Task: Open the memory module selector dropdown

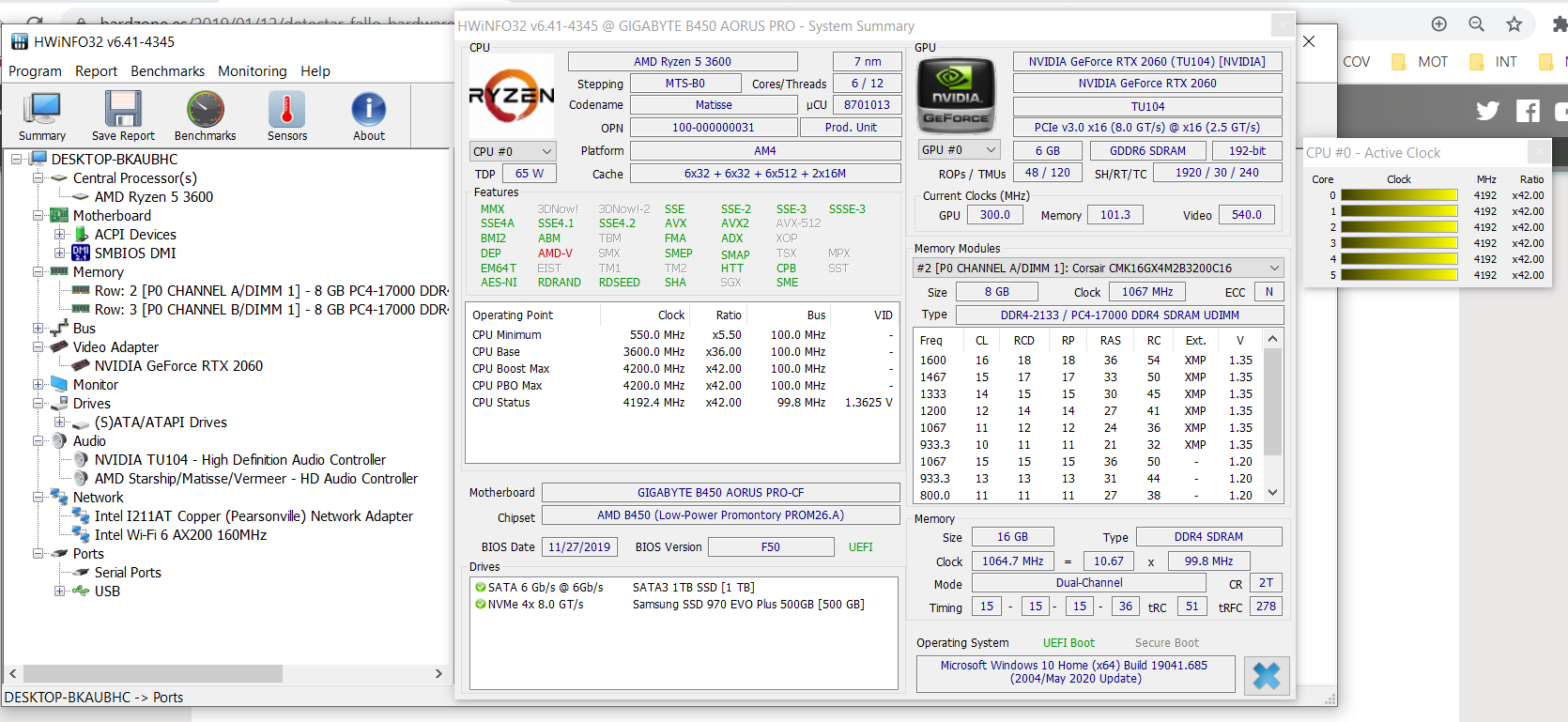Action: (x=1099, y=269)
